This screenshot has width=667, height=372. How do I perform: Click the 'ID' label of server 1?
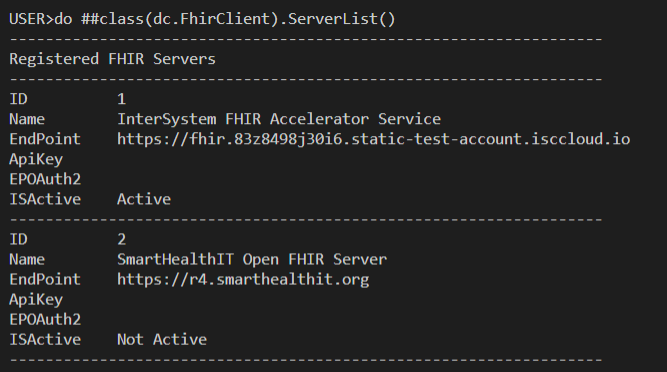pos(18,99)
